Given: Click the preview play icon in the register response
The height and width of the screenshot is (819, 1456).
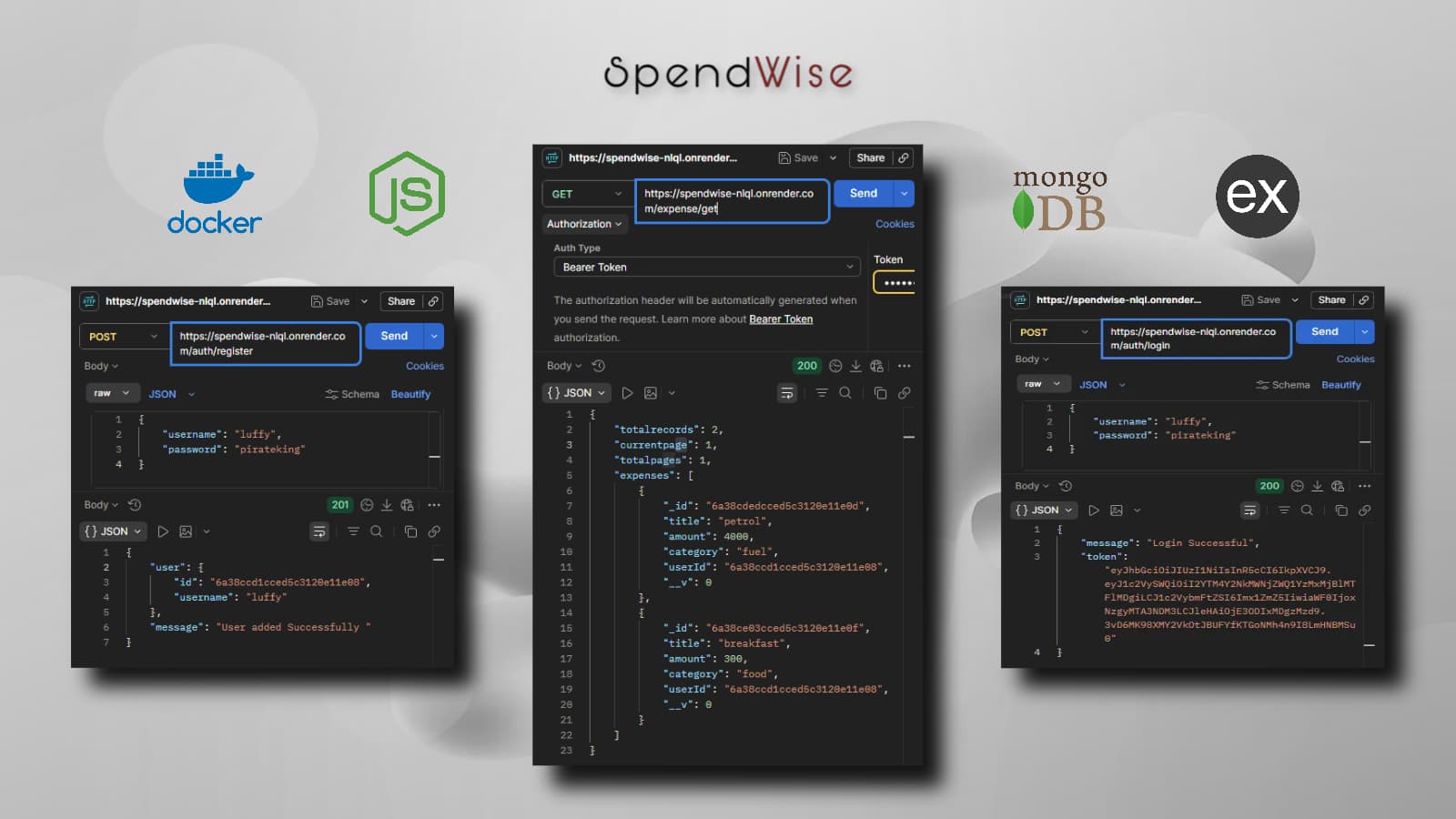Looking at the screenshot, I should point(163,531).
